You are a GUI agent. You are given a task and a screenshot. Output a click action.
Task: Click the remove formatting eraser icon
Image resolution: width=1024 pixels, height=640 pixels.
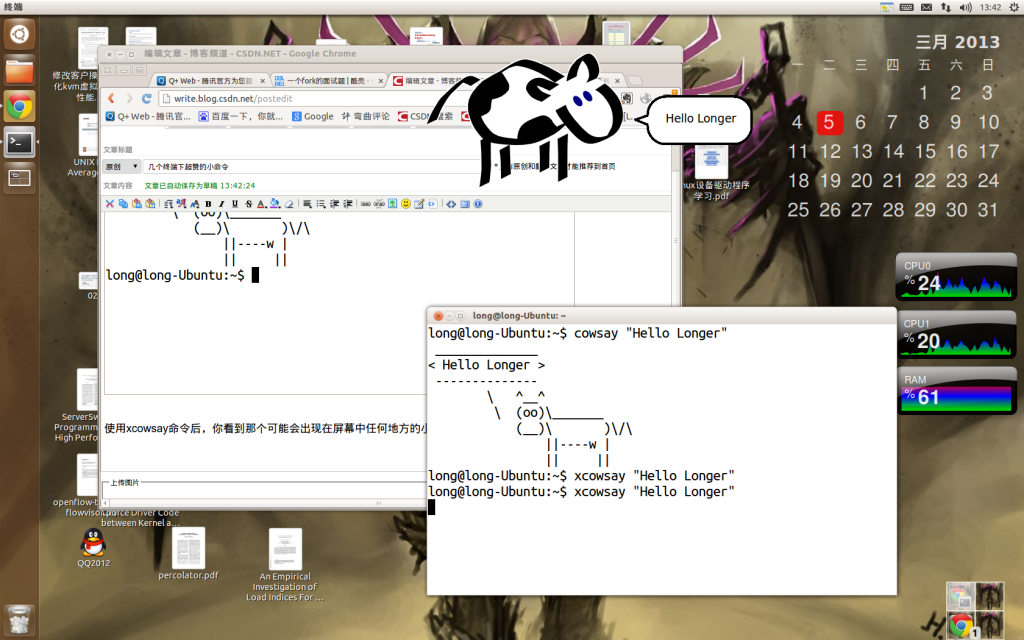coord(288,204)
